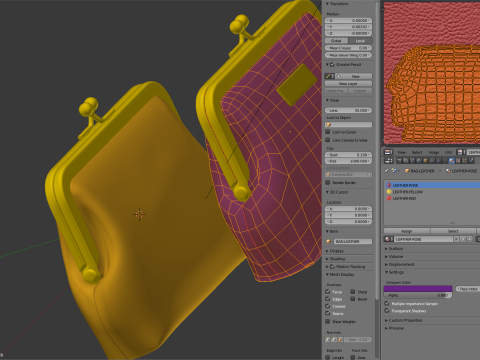Toggle Multiple Importance Sample checkbox
The image size is (480, 360).
(387, 303)
